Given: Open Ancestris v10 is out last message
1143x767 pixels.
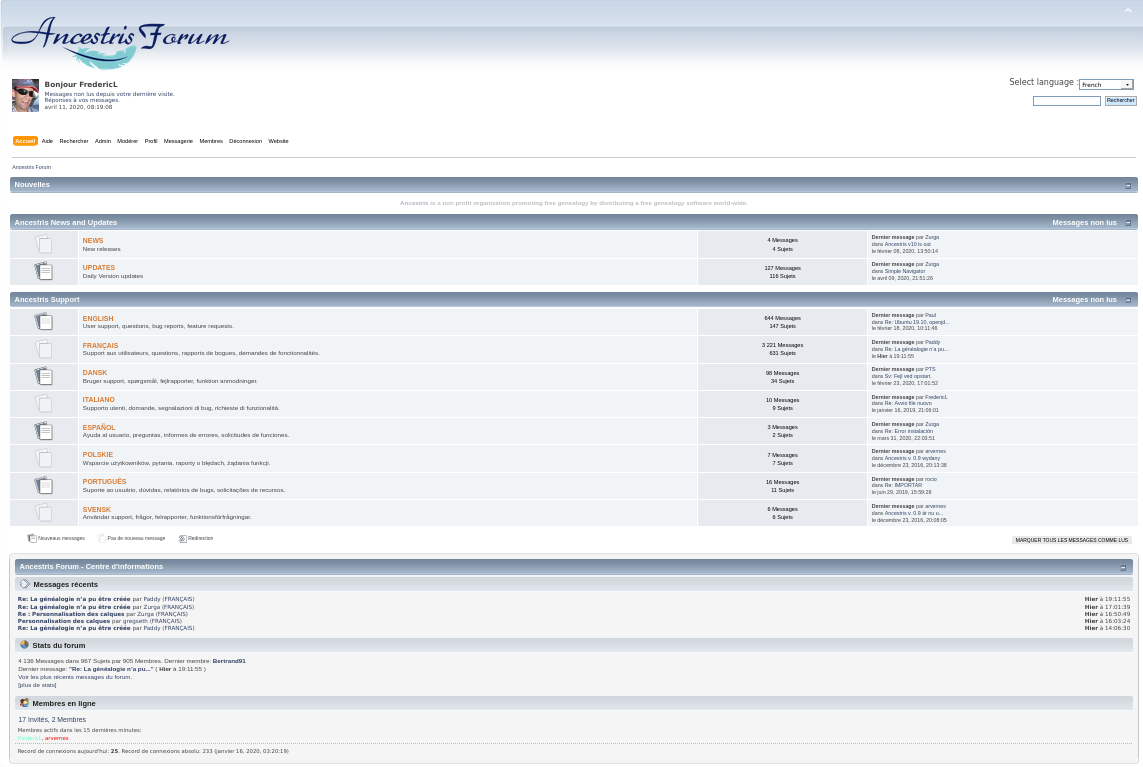Looking at the screenshot, I should [x=908, y=244].
